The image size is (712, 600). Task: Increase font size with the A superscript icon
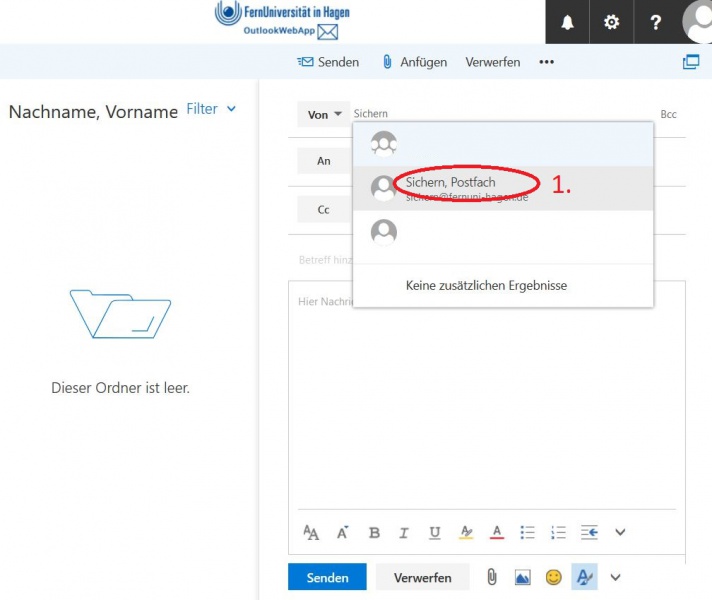pos(343,532)
